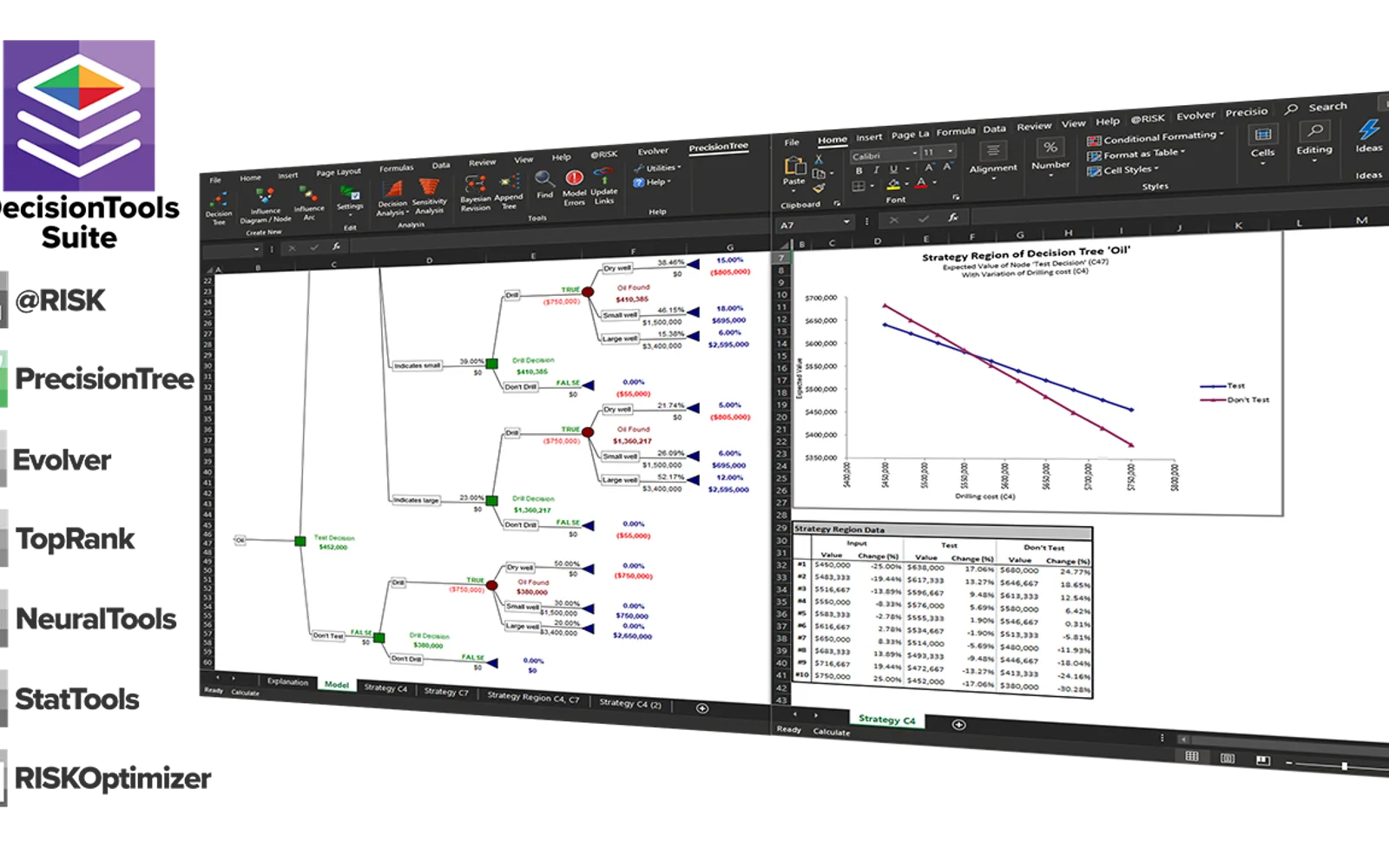This screenshot has width=1389, height=868.
Task: Open Cell Styles menu
Action: [1122, 170]
